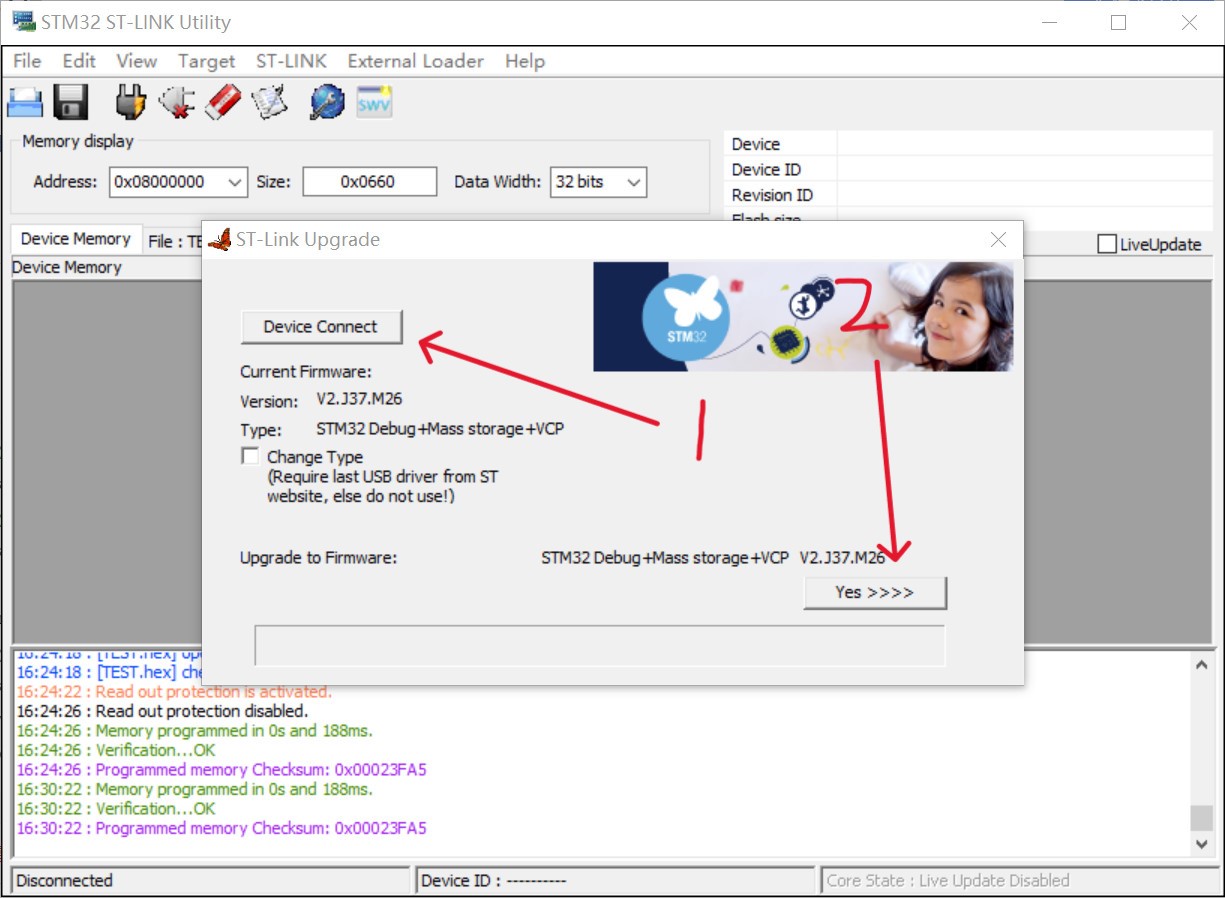Connect to target using plug icon
1225x898 pixels.
pyautogui.click(x=130, y=101)
